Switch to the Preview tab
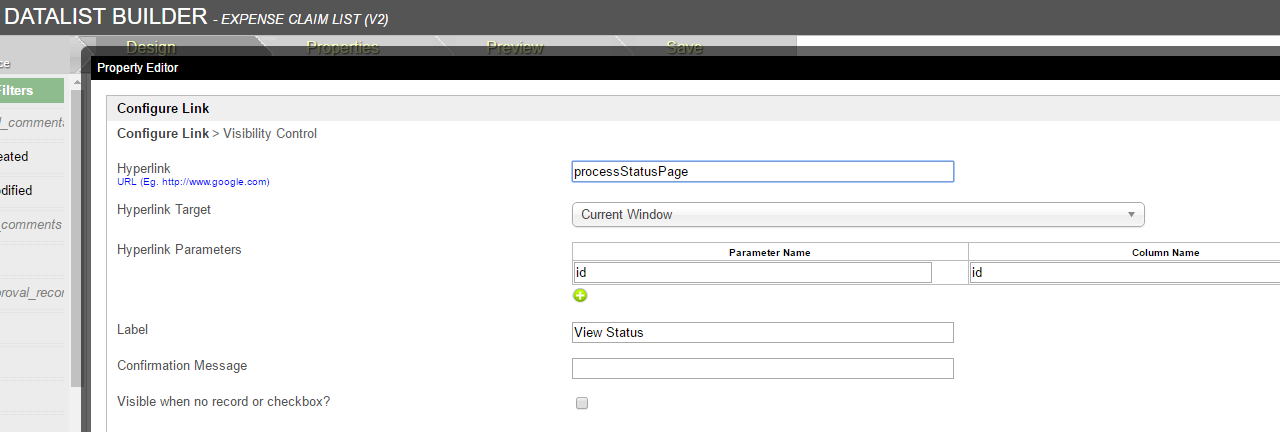 click(x=515, y=47)
